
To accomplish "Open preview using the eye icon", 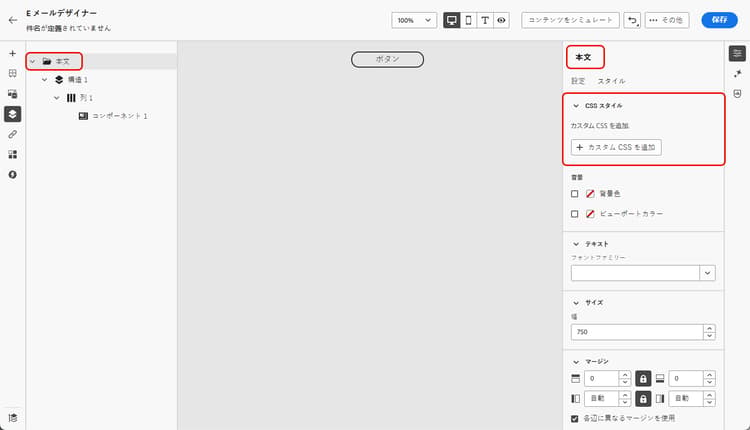I will coord(501,20).
